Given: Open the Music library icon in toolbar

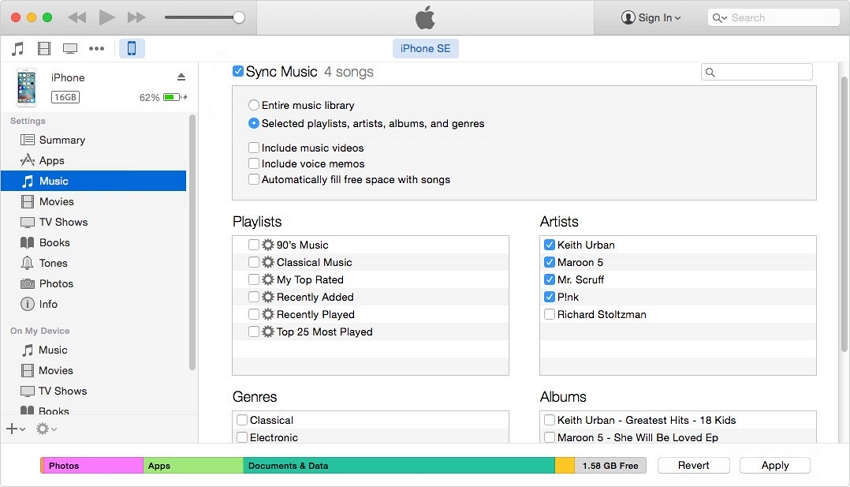Looking at the screenshot, I should point(18,49).
